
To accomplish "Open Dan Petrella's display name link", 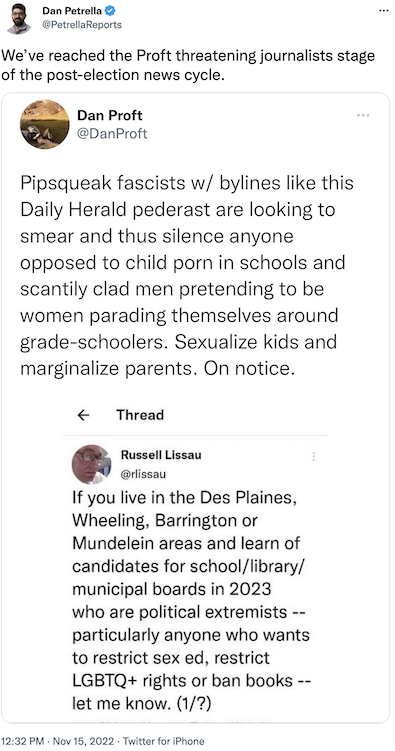I will tap(72, 11).
